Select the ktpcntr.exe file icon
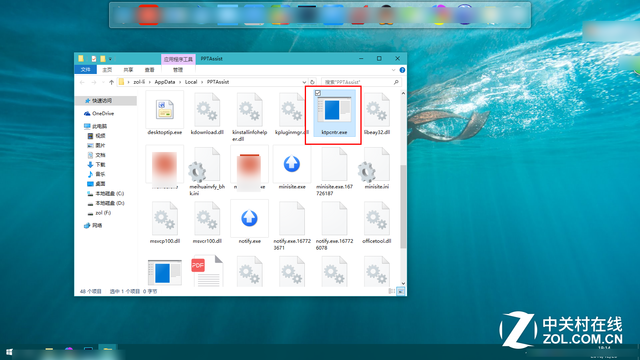640x360 pixels. click(334, 110)
